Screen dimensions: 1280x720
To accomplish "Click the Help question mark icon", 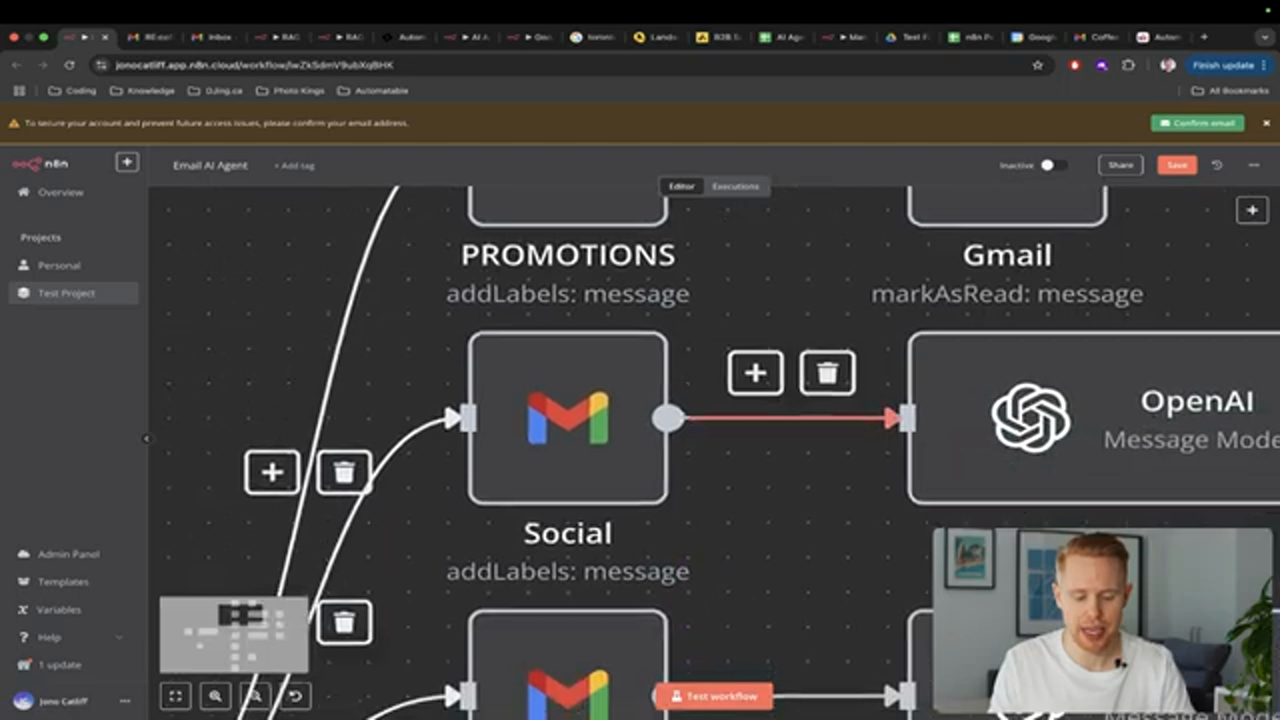I will coord(23,637).
